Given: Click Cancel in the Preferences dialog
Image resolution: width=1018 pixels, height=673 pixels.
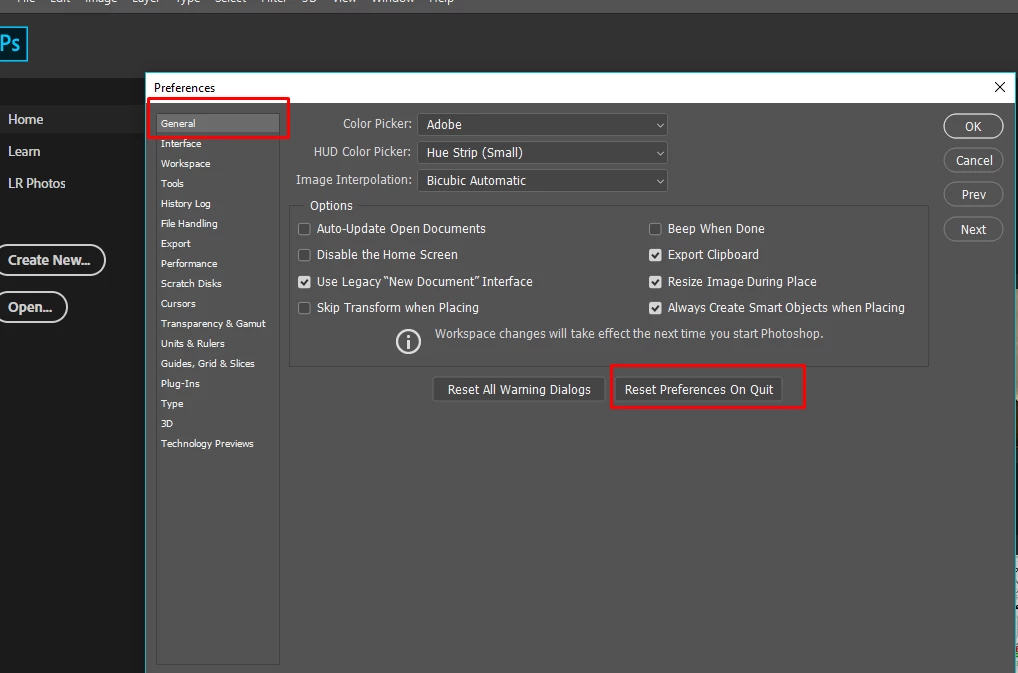Looking at the screenshot, I should (973, 160).
